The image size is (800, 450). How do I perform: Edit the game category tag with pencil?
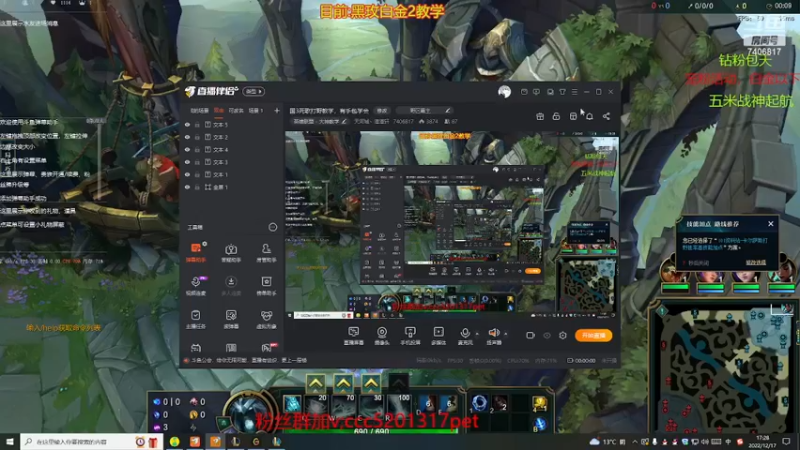(x=320, y=122)
